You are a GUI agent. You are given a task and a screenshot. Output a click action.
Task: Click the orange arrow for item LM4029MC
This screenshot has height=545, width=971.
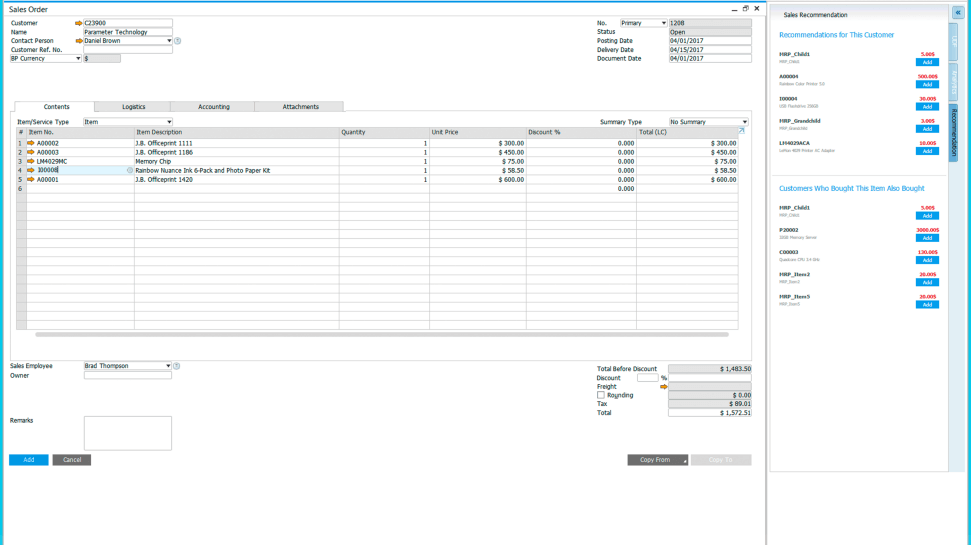click(x=31, y=161)
